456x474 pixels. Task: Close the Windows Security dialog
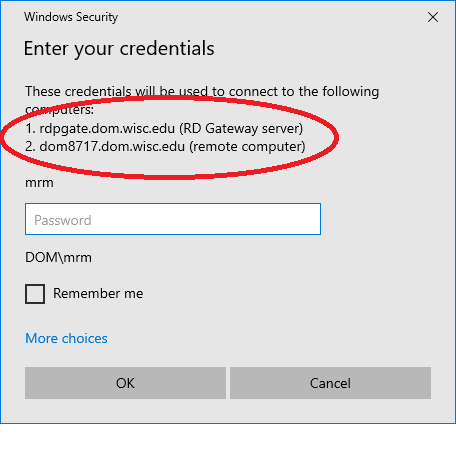(433, 17)
